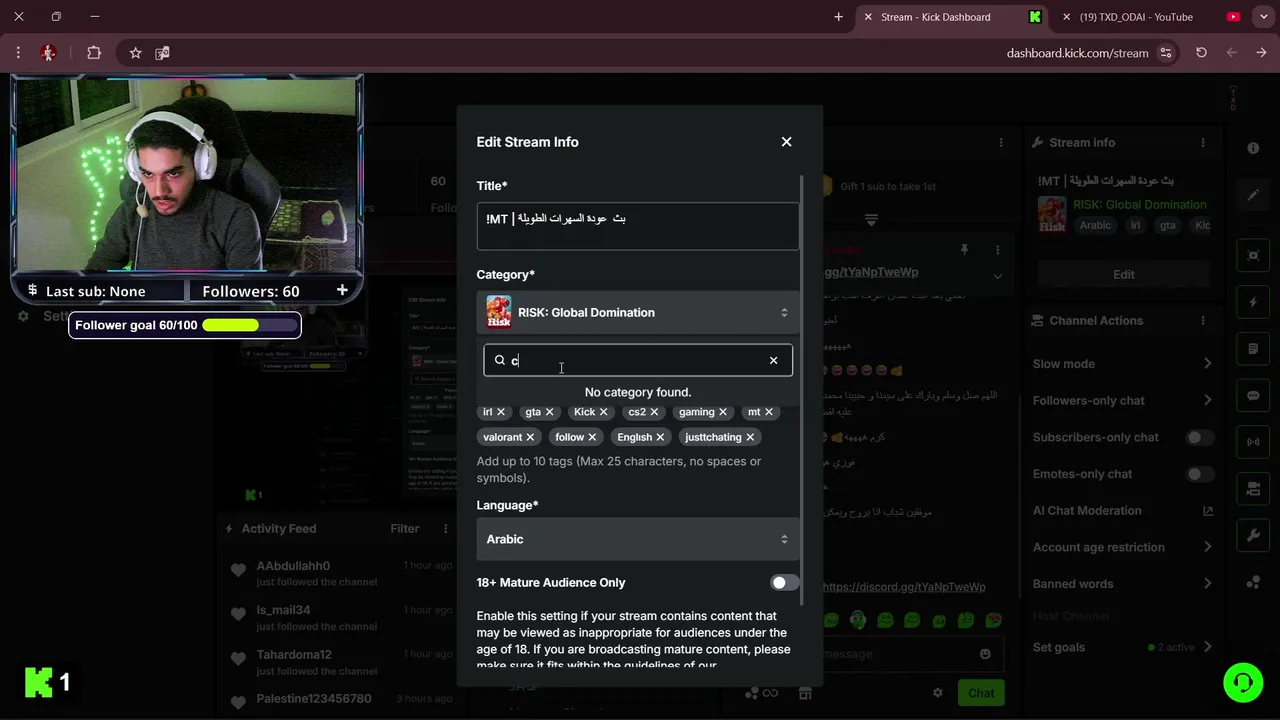
Task: Remove the 'follow' tag
Action: click(592, 437)
